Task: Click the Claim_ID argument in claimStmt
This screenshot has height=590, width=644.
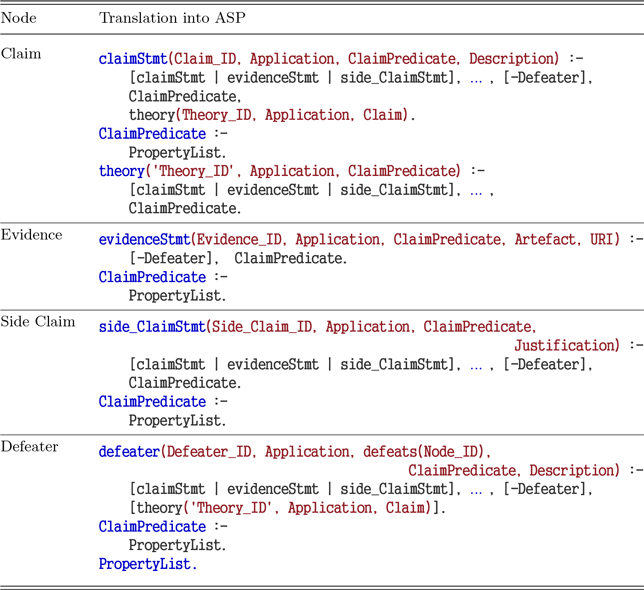Action: [206, 59]
